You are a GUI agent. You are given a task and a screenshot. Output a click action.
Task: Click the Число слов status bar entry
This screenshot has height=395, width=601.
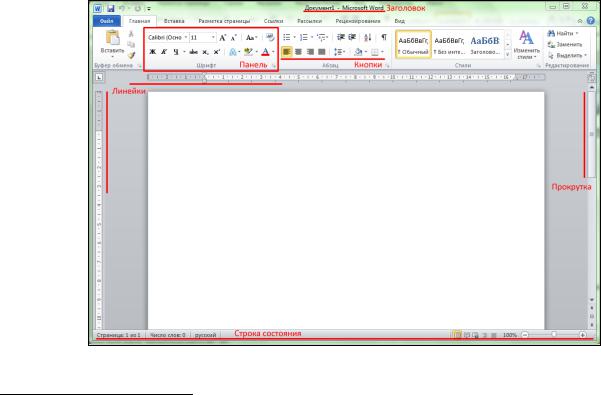(x=167, y=335)
